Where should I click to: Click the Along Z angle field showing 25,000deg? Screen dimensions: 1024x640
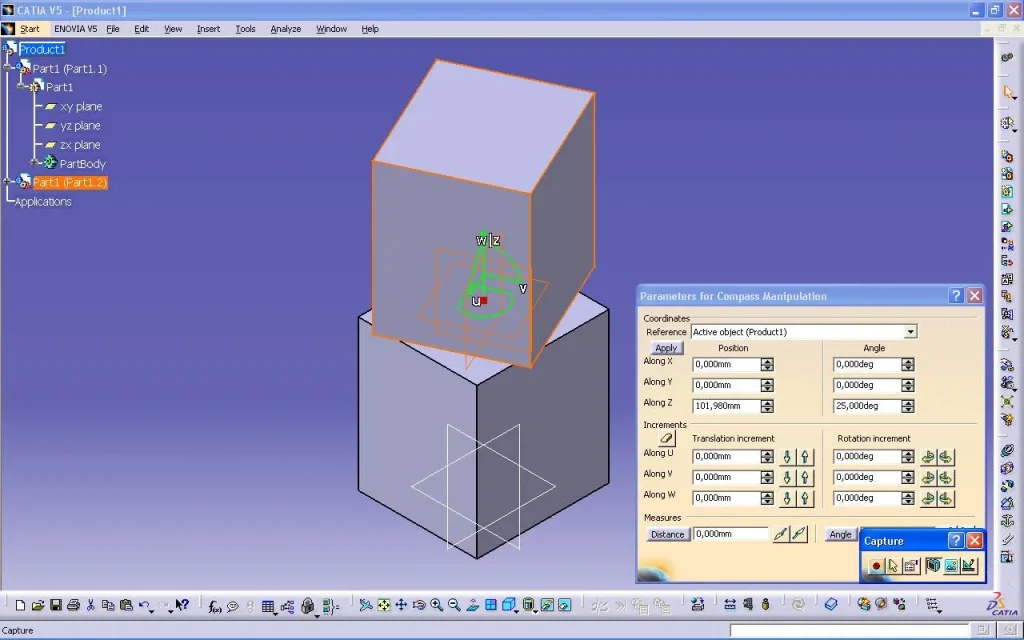866,406
